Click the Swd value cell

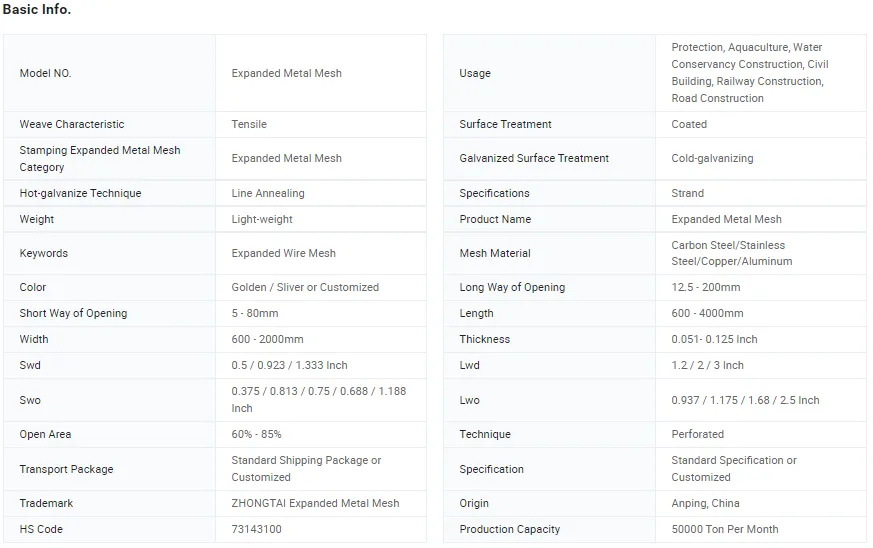pos(289,365)
